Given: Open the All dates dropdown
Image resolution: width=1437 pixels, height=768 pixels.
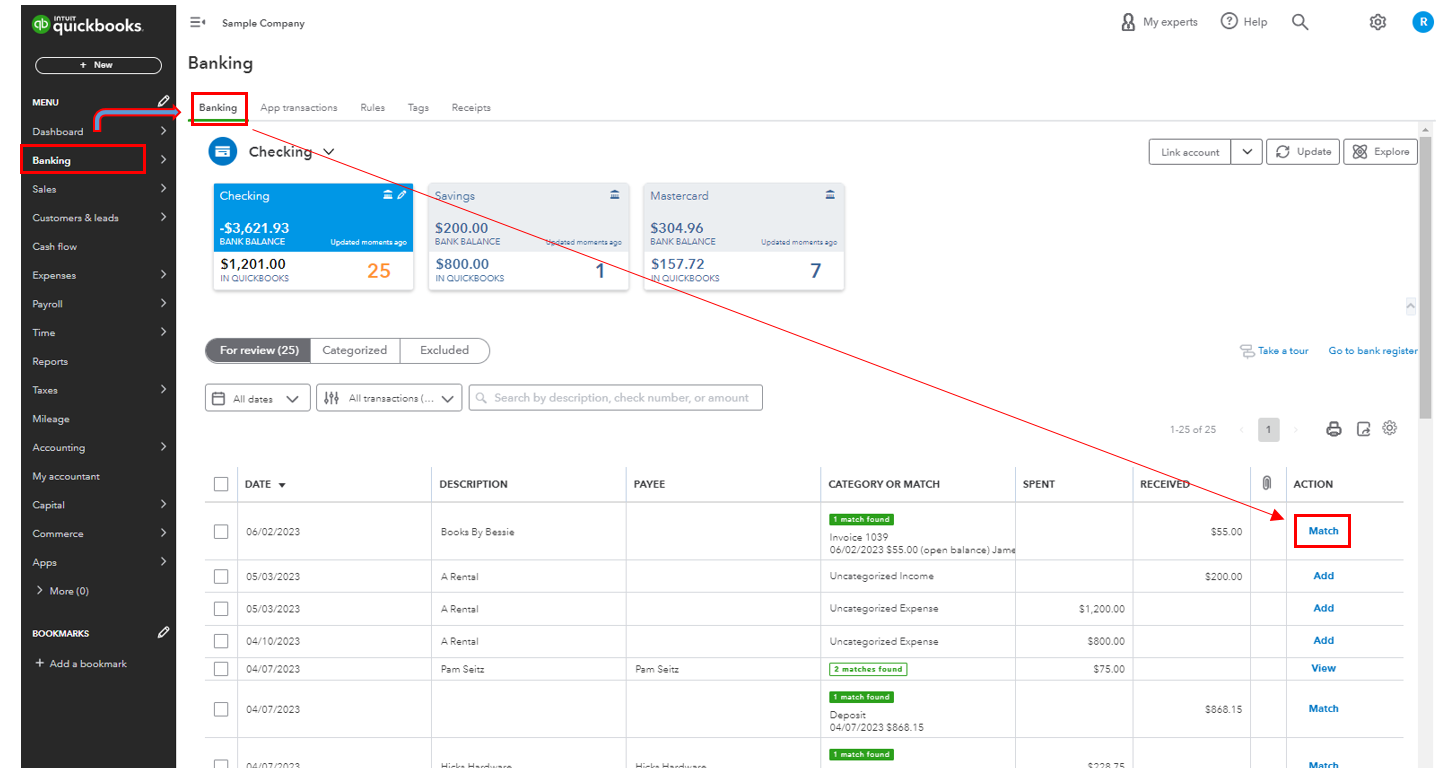Looking at the screenshot, I should pos(258,398).
